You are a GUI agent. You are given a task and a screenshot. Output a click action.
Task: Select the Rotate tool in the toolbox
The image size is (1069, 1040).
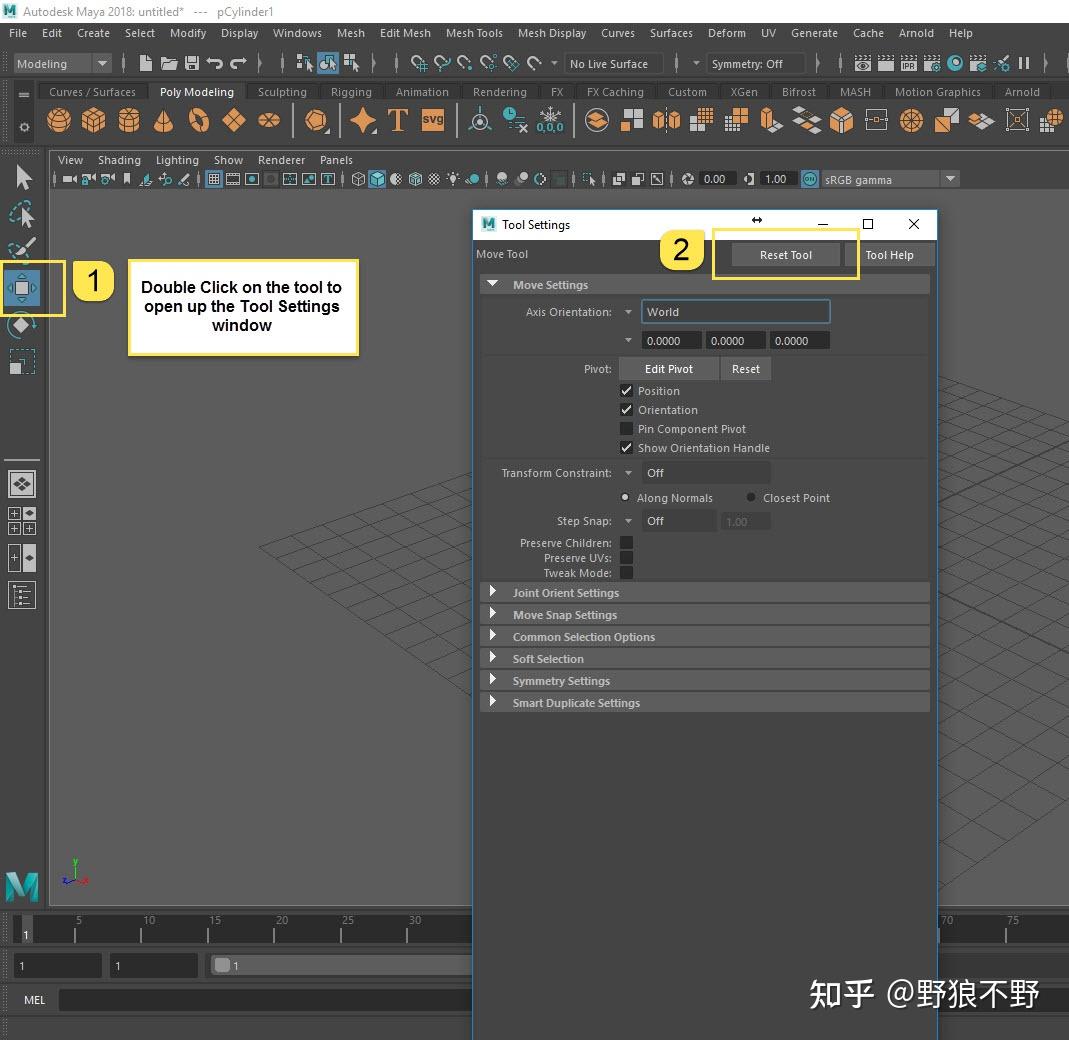[x=22, y=325]
